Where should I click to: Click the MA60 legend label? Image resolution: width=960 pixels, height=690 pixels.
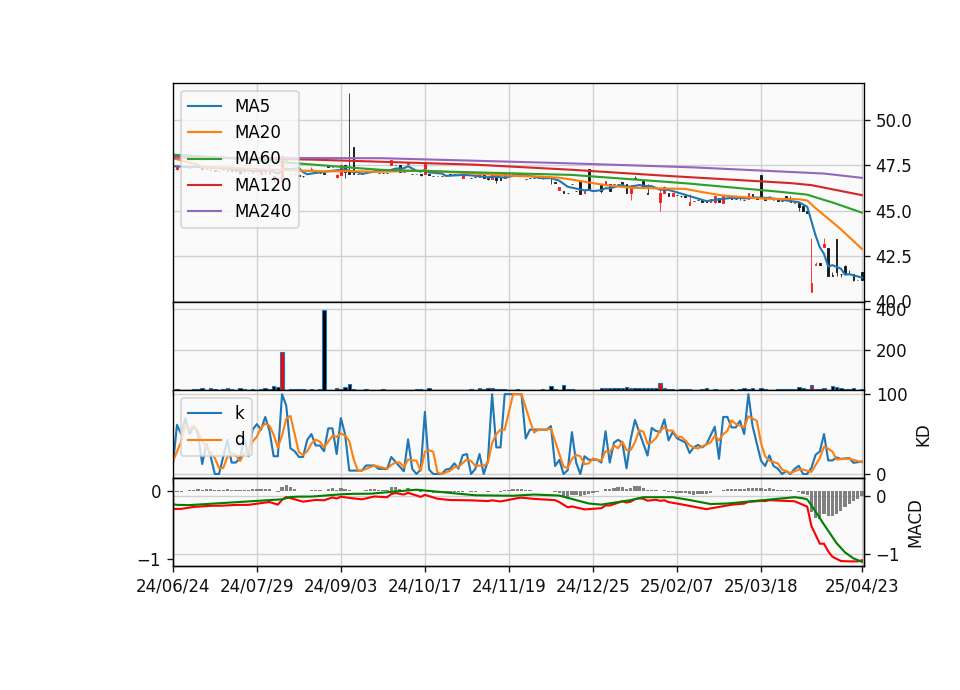(257, 158)
